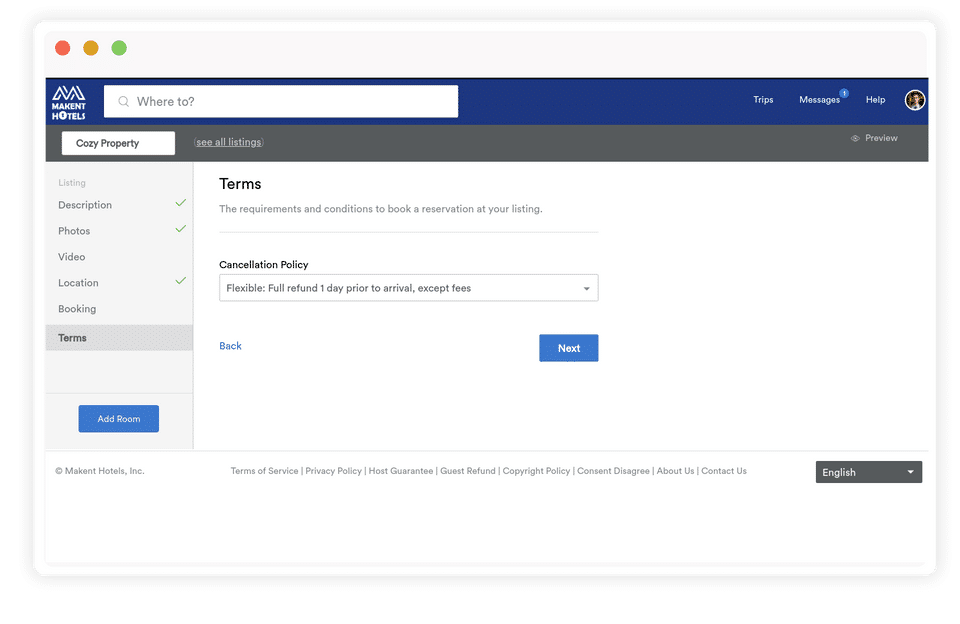The image size is (960, 624).
Task: Click the green macOS window button
Action: click(x=119, y=48)
